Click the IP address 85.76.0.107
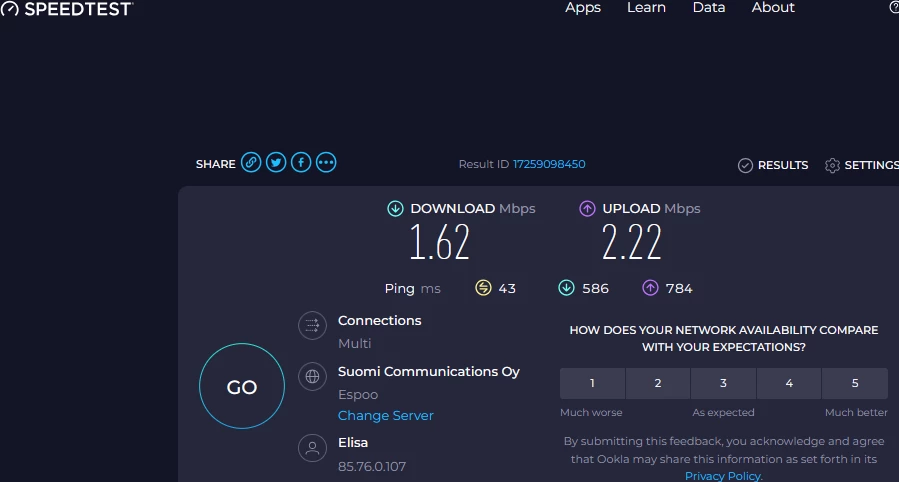Image resolution: width=899 pixels, height=482 pixels. click(x=372, y=467)
